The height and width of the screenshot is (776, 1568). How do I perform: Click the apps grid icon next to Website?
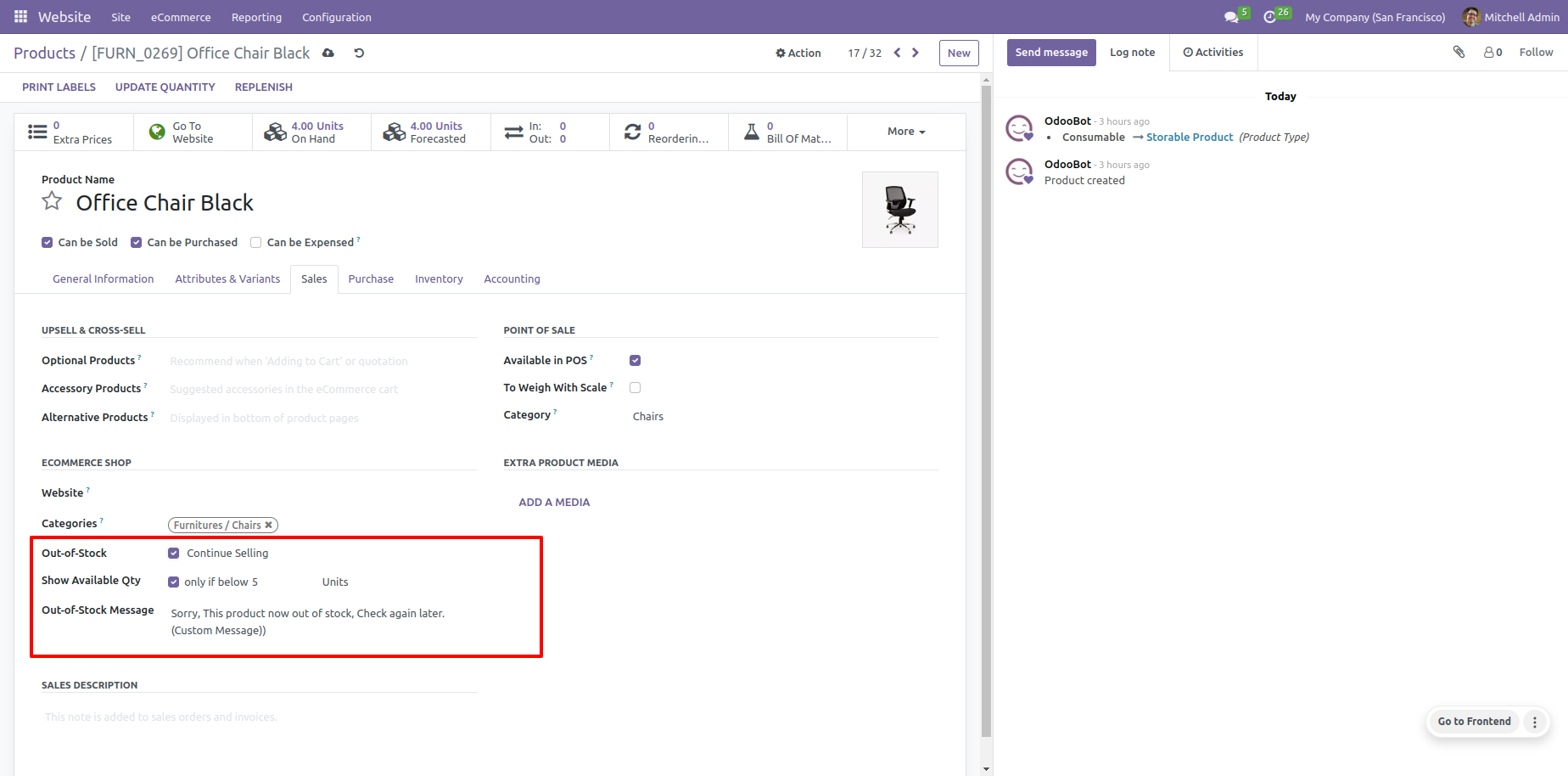click(x=19, y=16)
